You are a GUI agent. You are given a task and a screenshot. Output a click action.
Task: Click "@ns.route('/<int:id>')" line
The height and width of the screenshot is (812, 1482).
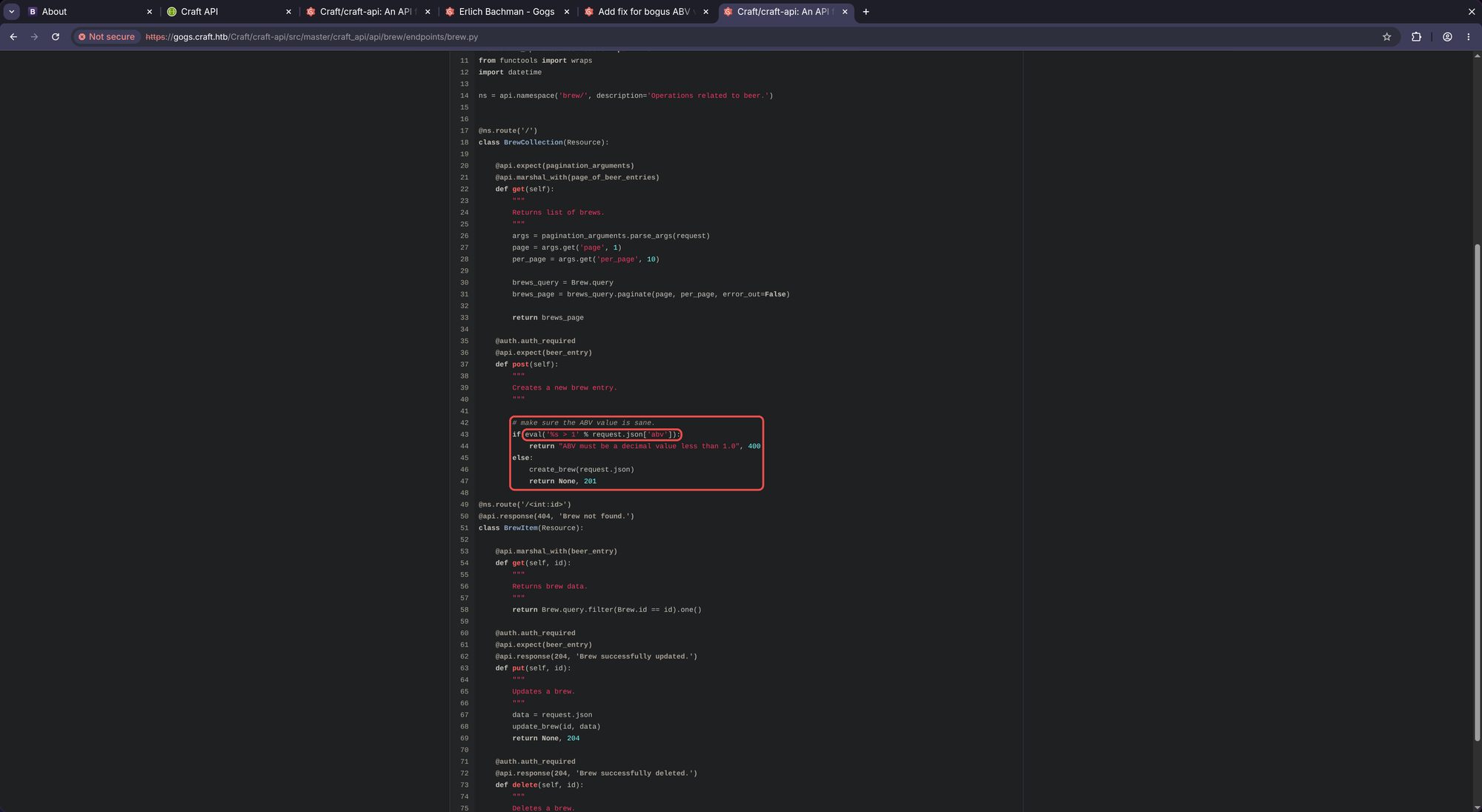click(525, 505)
